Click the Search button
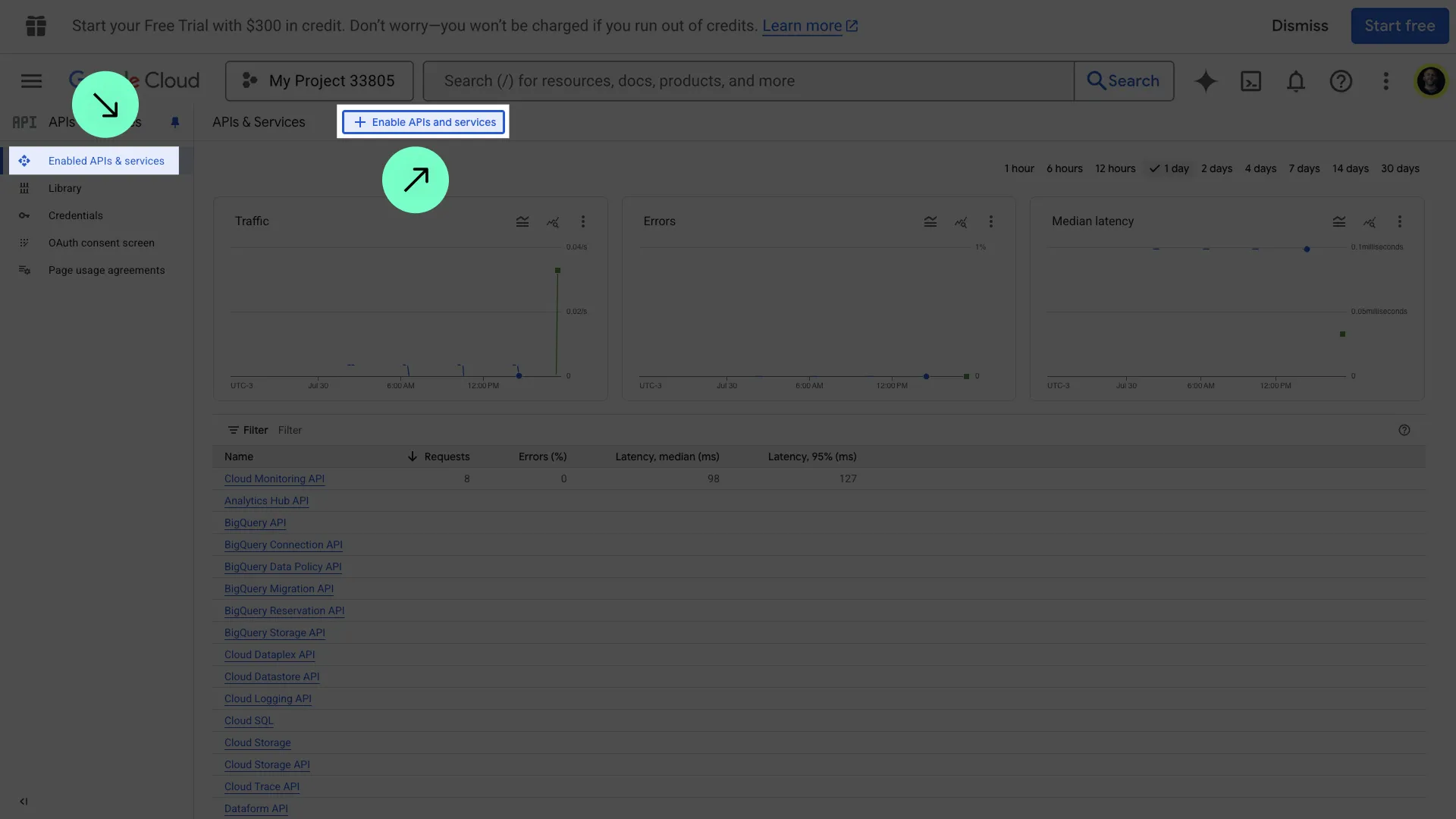Image resolution: width=1456 pixels, height=819 pixels. pos(1123,81)
